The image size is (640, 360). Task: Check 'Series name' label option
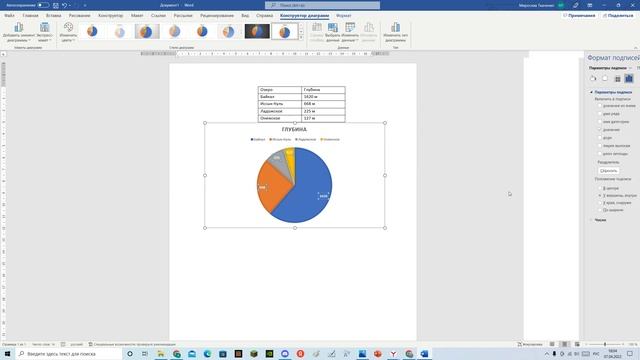(600, 114)
